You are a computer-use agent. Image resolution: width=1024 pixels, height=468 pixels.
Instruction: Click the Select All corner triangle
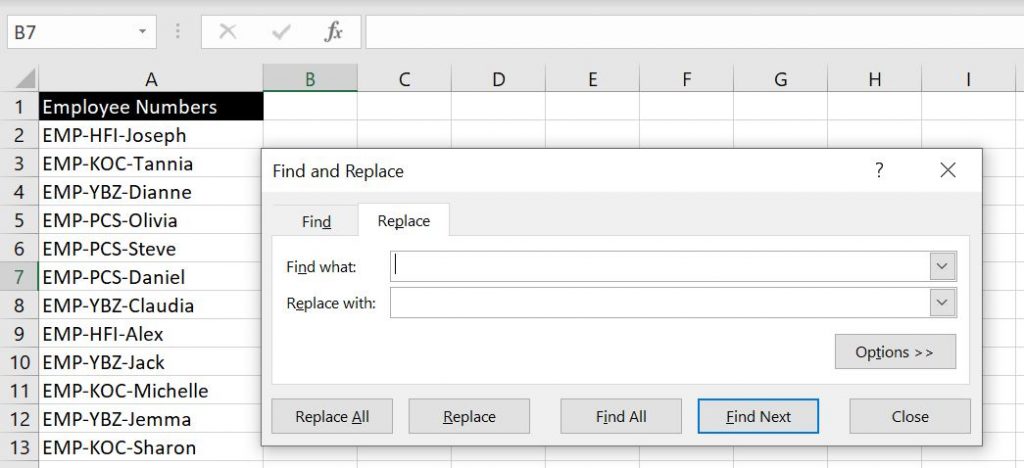24,79
